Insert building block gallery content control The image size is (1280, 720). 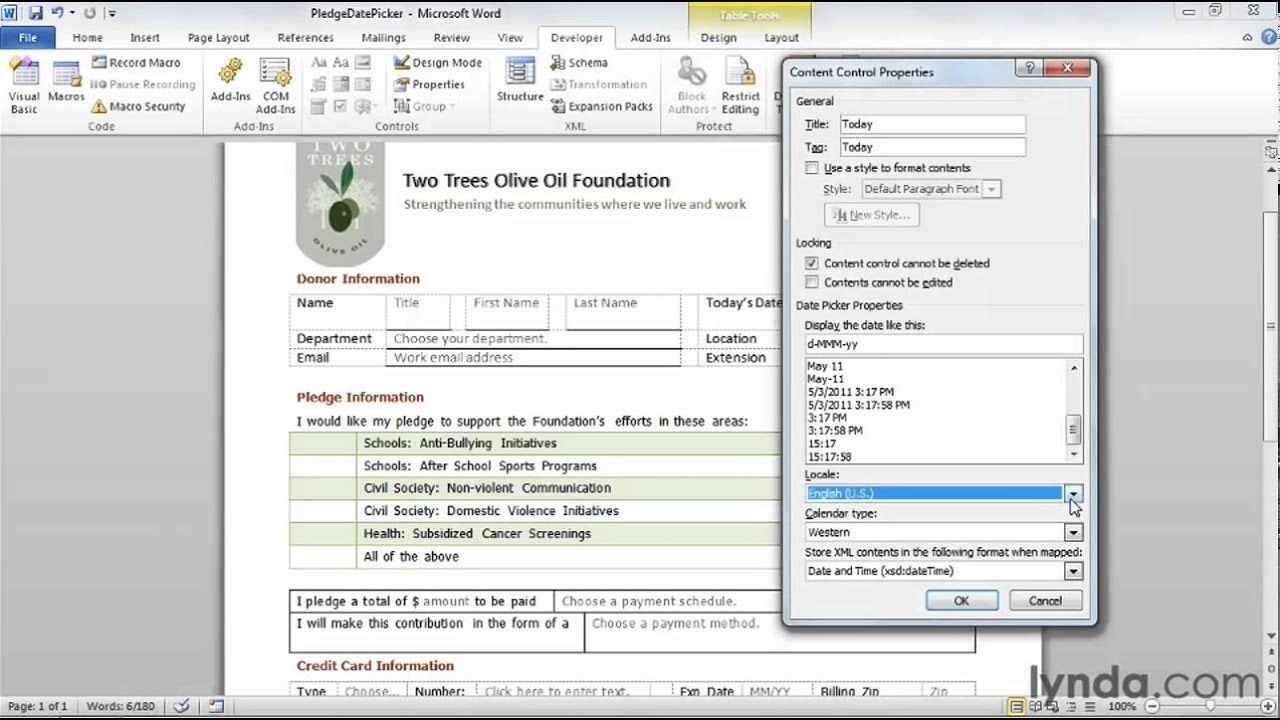pyautogui.click(x=319, y=84)
